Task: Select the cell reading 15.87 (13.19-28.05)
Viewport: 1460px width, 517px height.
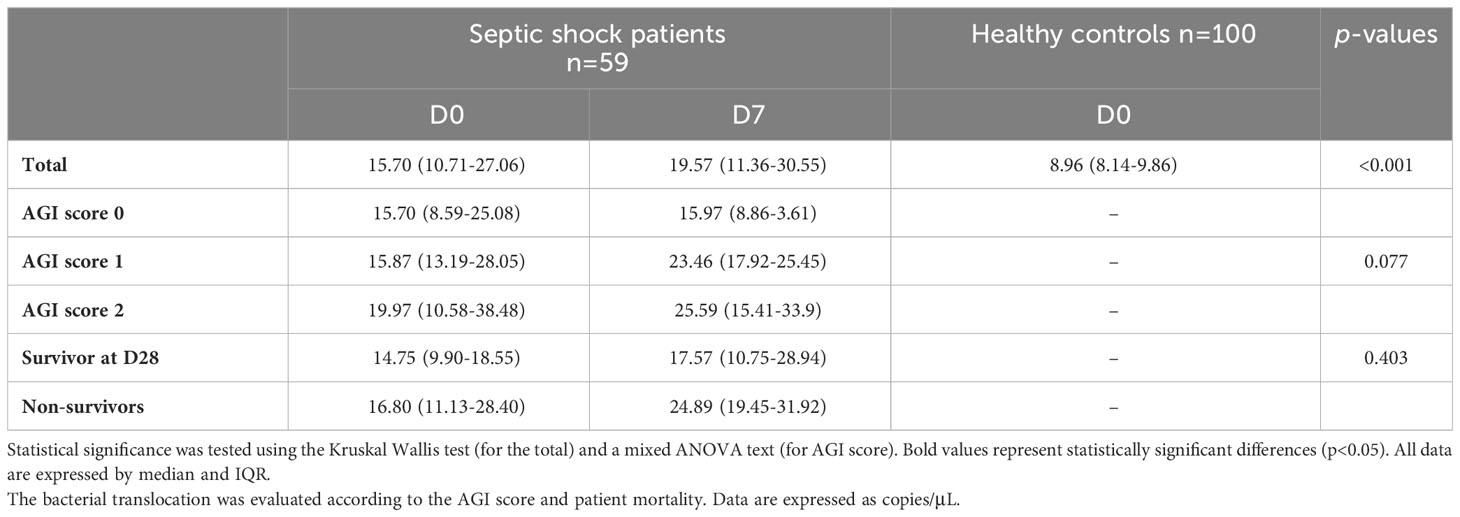Action: (439, 262)
